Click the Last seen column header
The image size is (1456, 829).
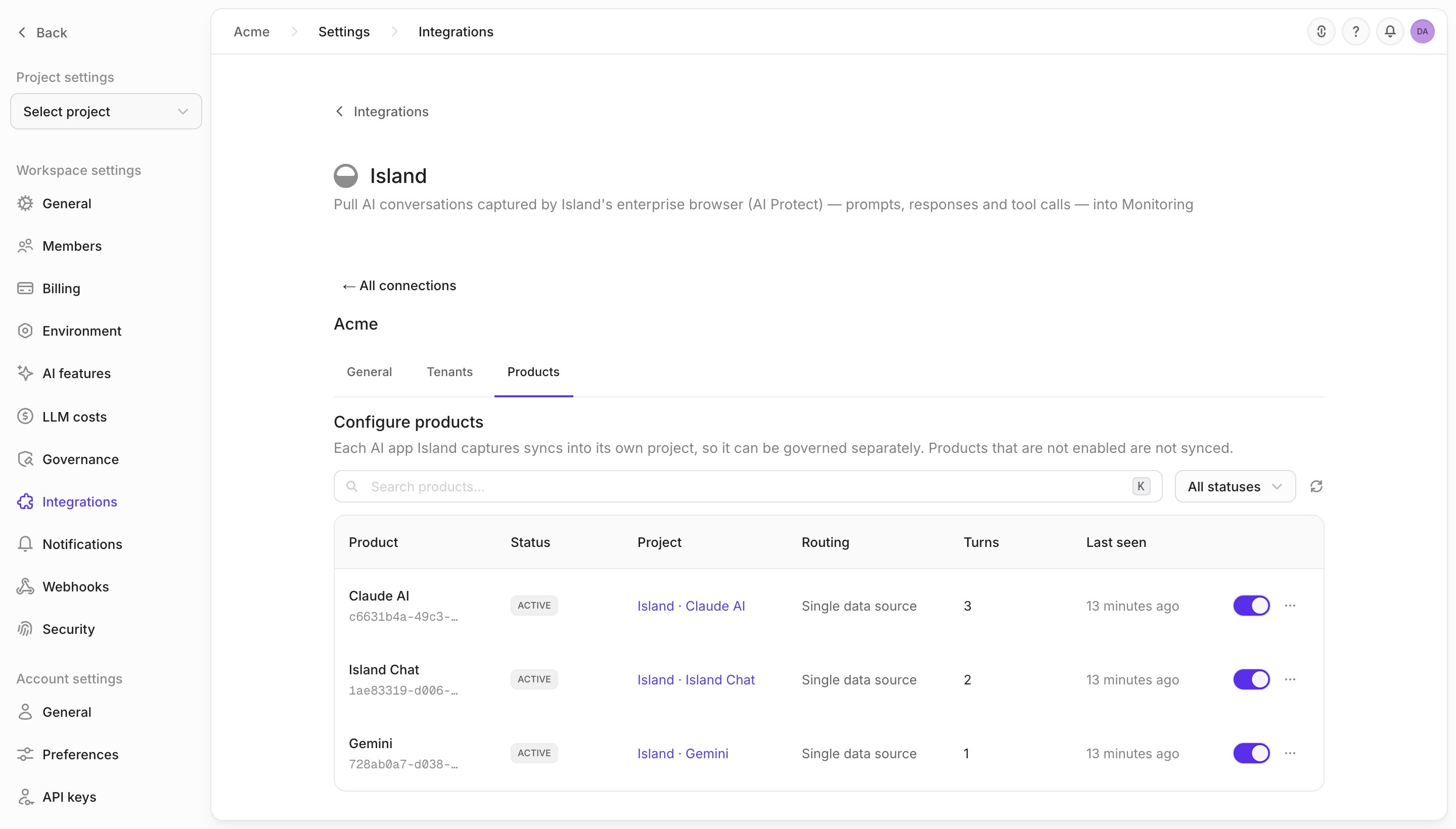coord(1115,542)
